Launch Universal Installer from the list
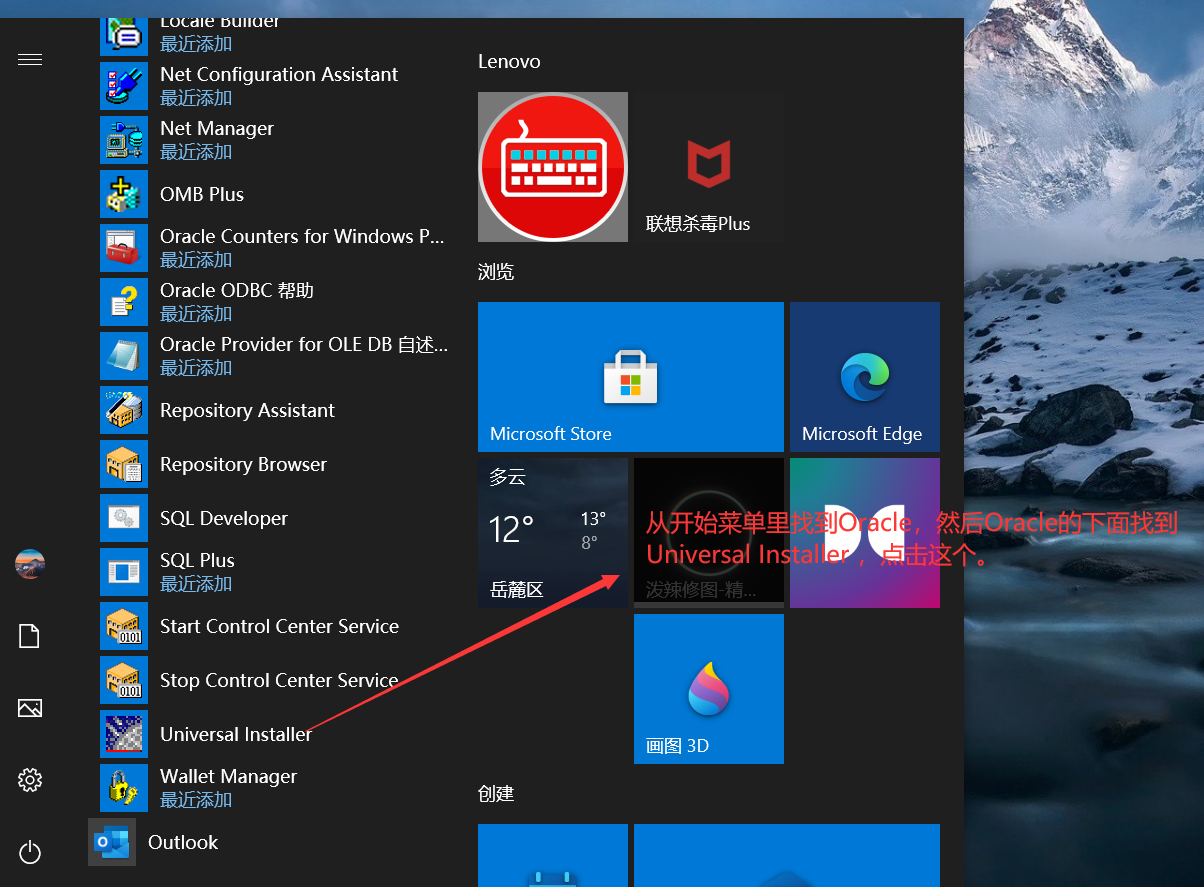 tap(276, 734)
